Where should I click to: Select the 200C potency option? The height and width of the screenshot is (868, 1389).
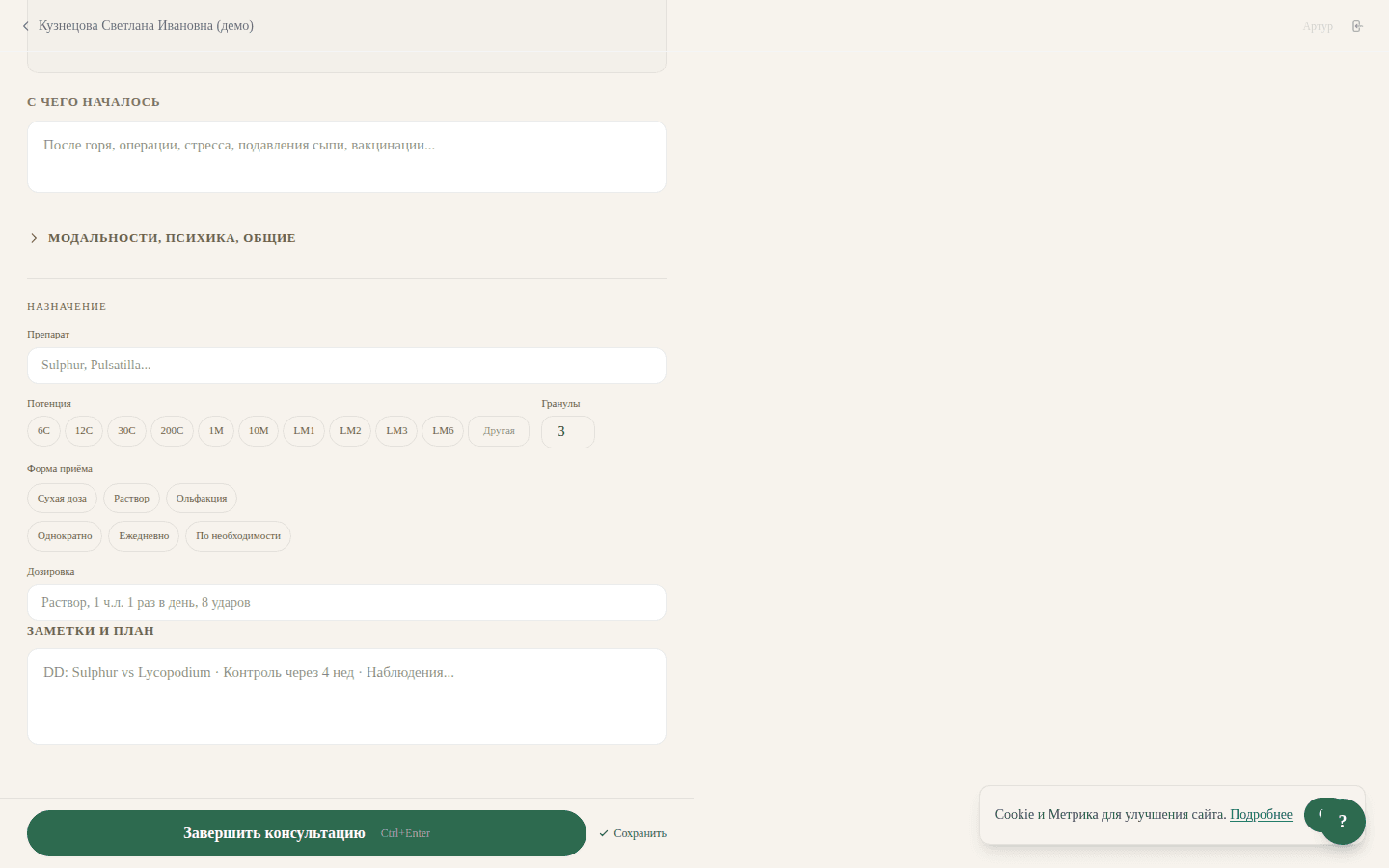[x=172, y=431]
